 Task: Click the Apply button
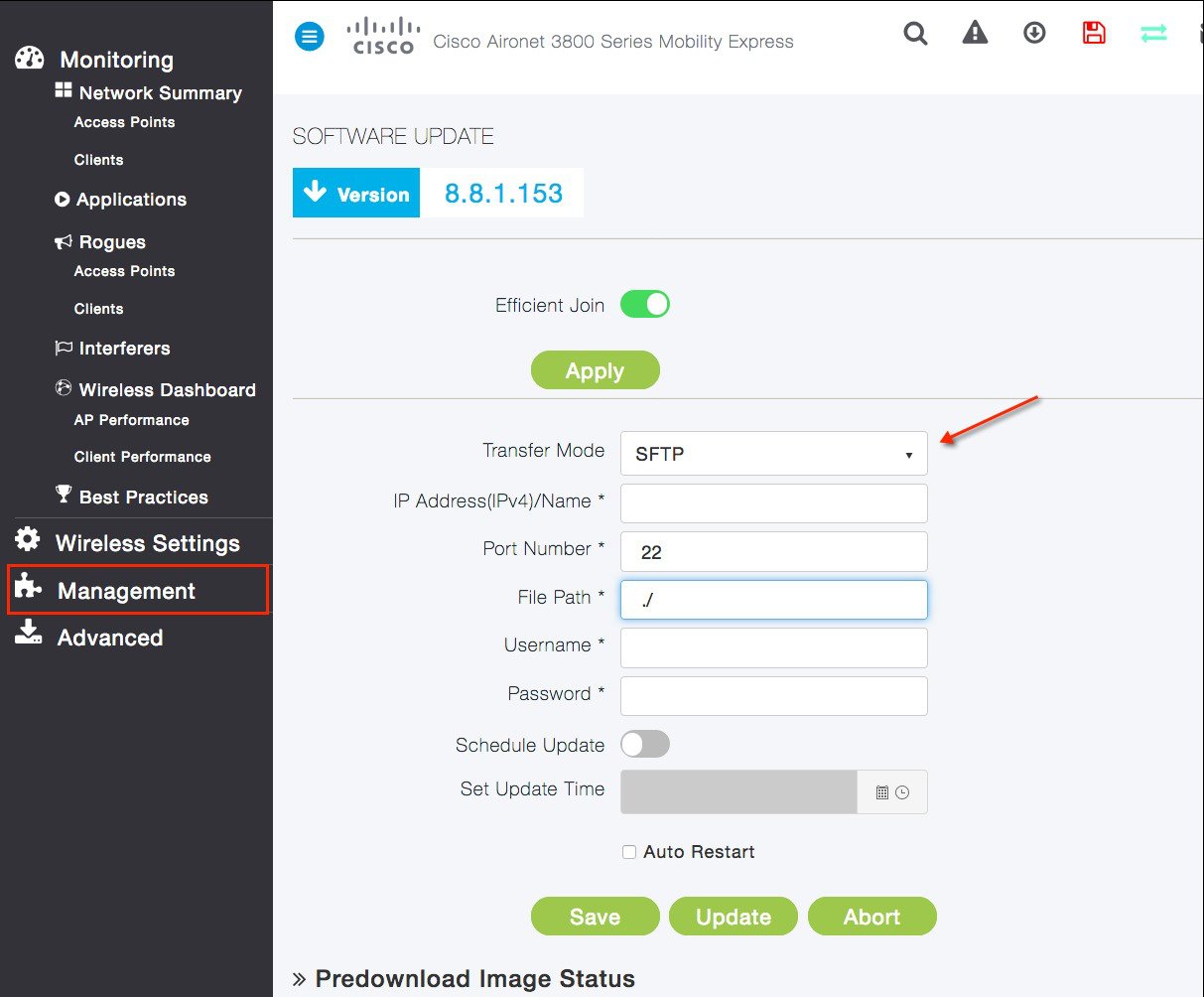pyautogui.click(x=595, y=370)
